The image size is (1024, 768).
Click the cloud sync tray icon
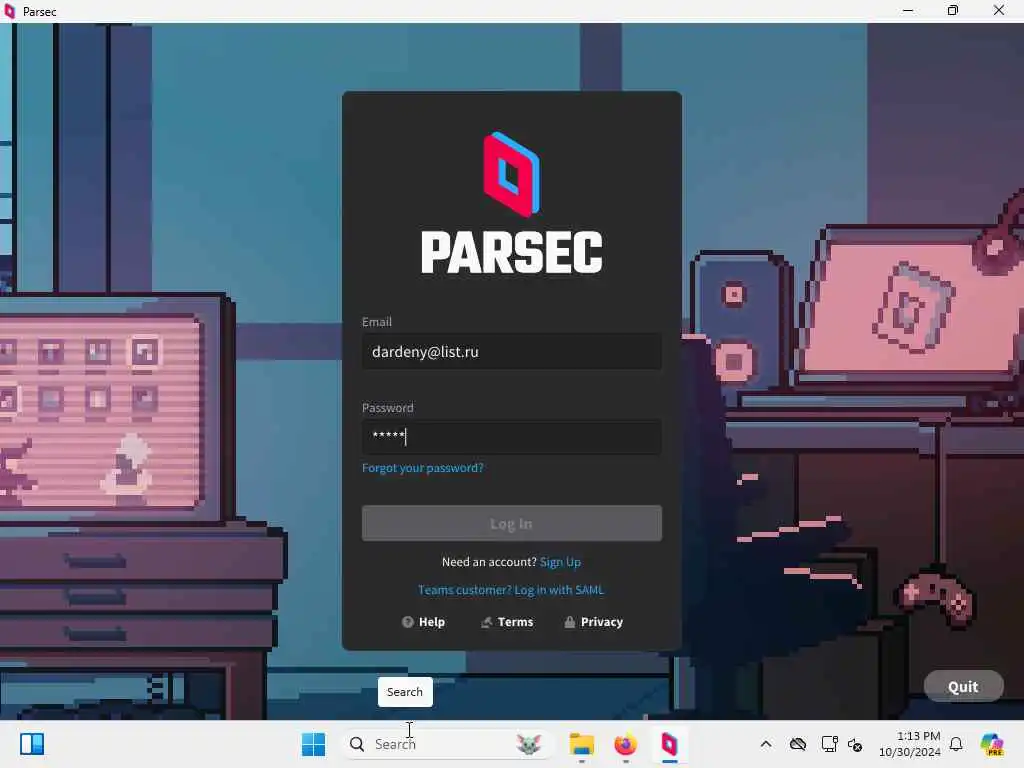[797, 744]
